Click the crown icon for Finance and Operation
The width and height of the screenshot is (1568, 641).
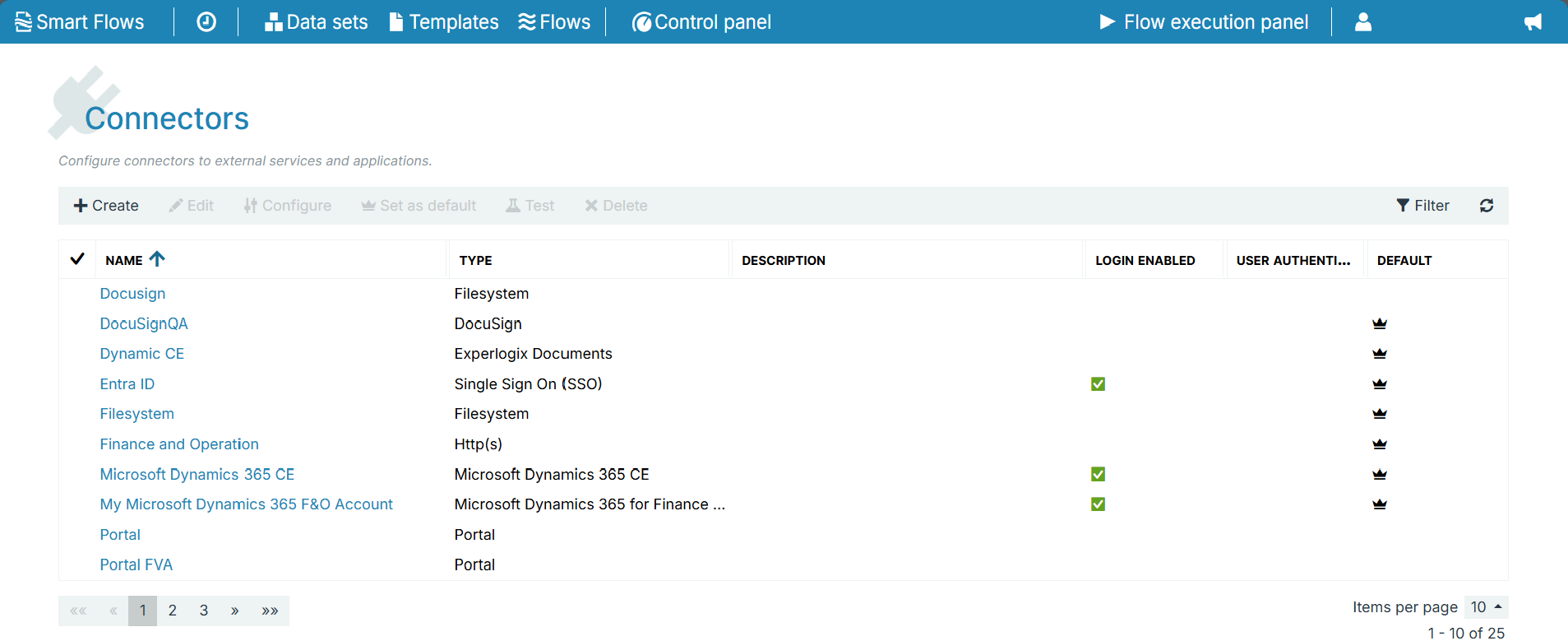1380,444
